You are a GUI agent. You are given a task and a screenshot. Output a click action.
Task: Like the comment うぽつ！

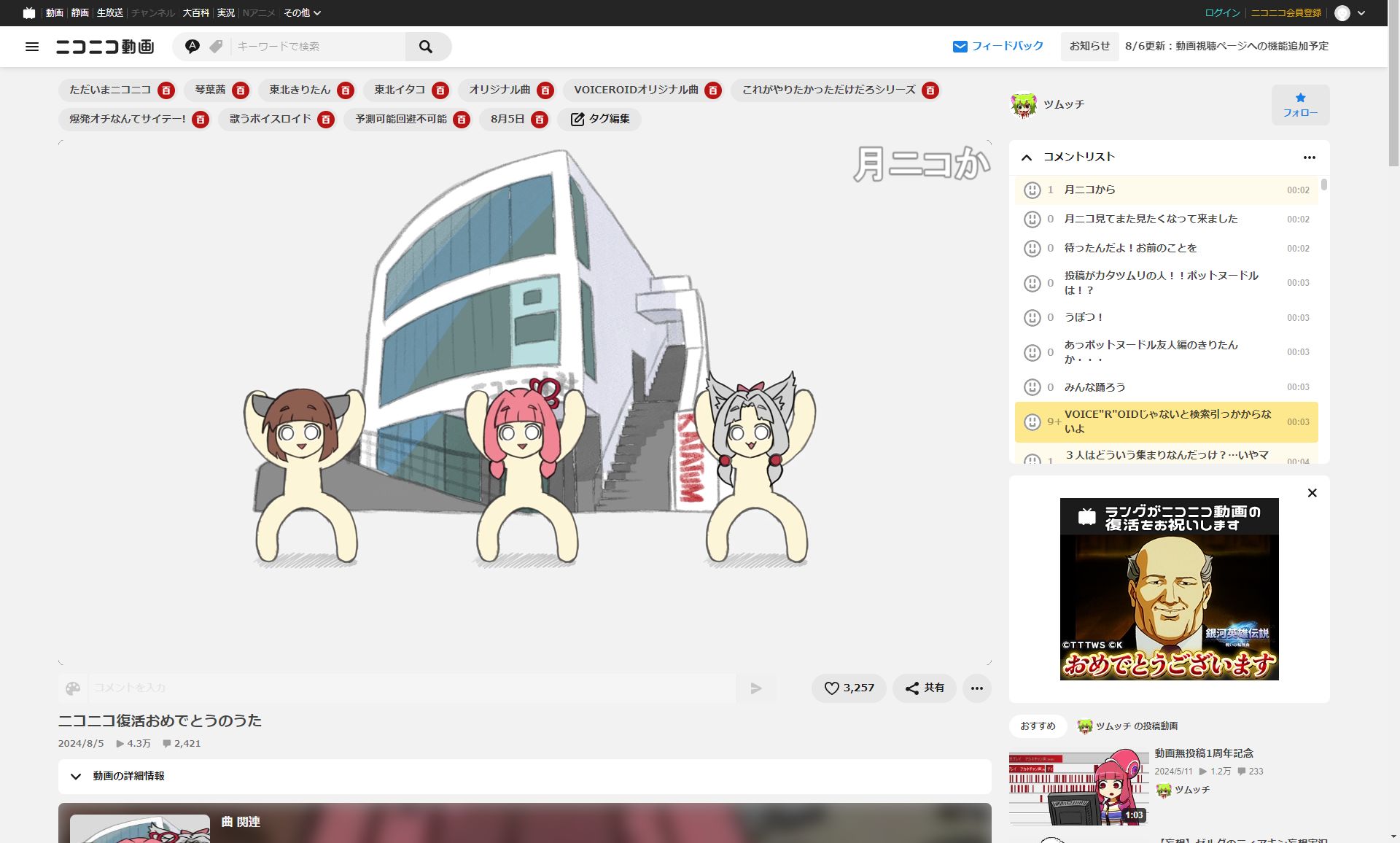(x=1032, y=318)
